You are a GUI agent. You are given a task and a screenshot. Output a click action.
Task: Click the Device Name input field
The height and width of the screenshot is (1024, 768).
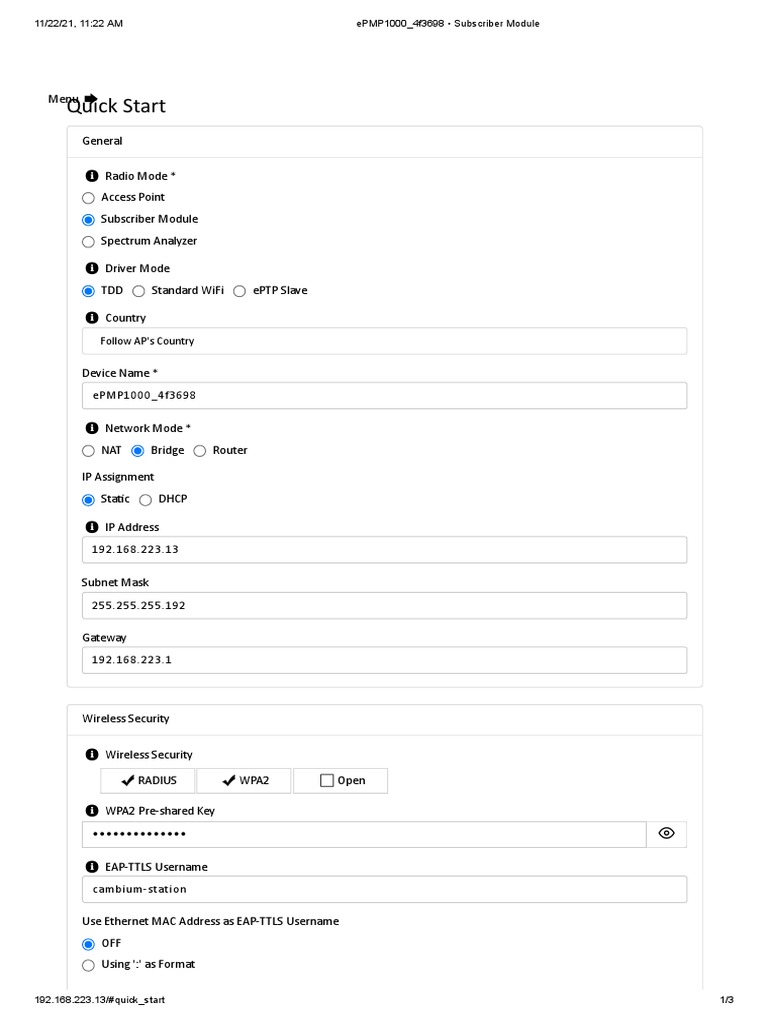(384, 396)
